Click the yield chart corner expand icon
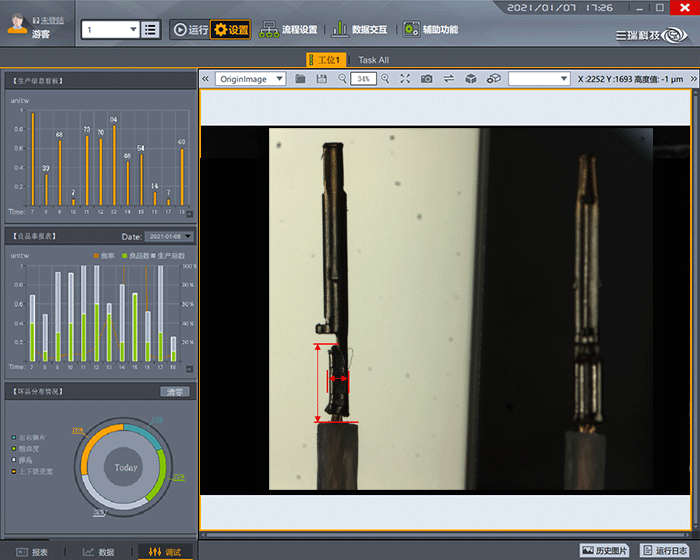 [190, 369]
